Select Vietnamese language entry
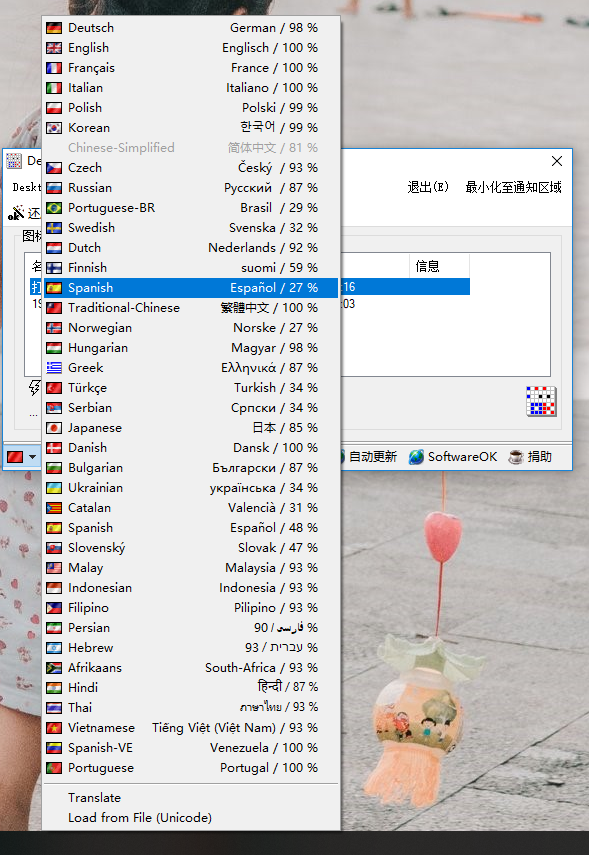 [x=190, y=728]
